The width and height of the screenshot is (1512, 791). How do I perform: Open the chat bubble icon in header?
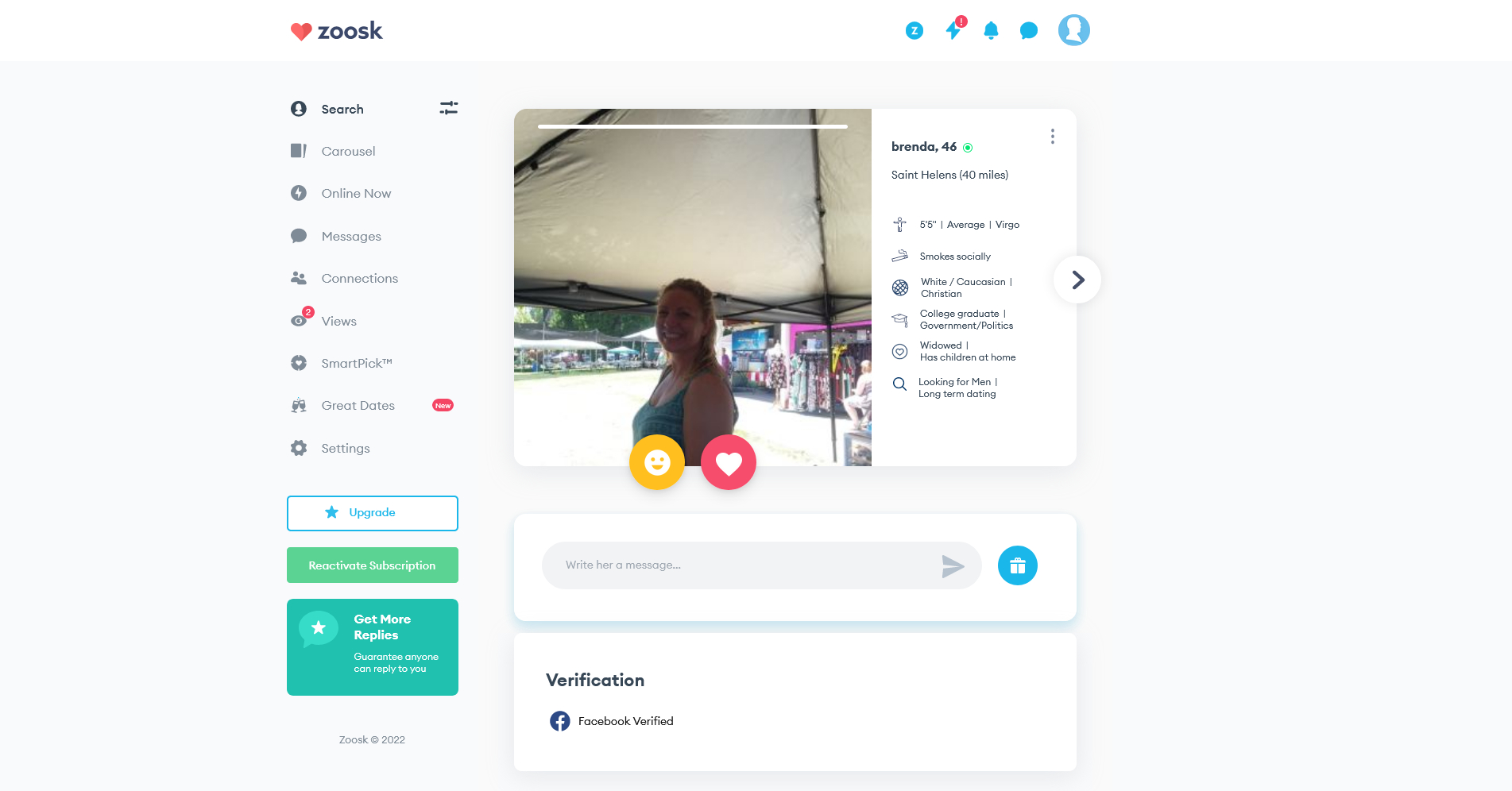[x=1029, y=31]
